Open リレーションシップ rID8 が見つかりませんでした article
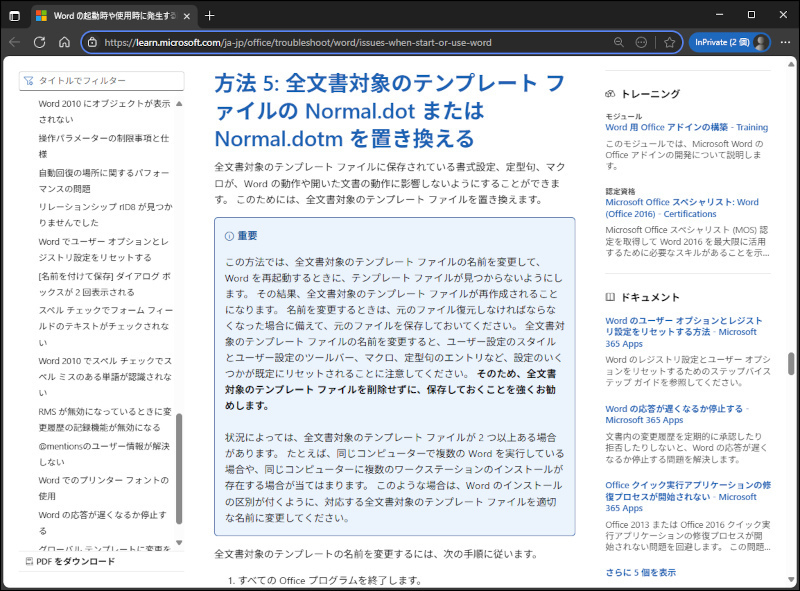The width and height of the screenshot is (800, 591). coord(104,215)
